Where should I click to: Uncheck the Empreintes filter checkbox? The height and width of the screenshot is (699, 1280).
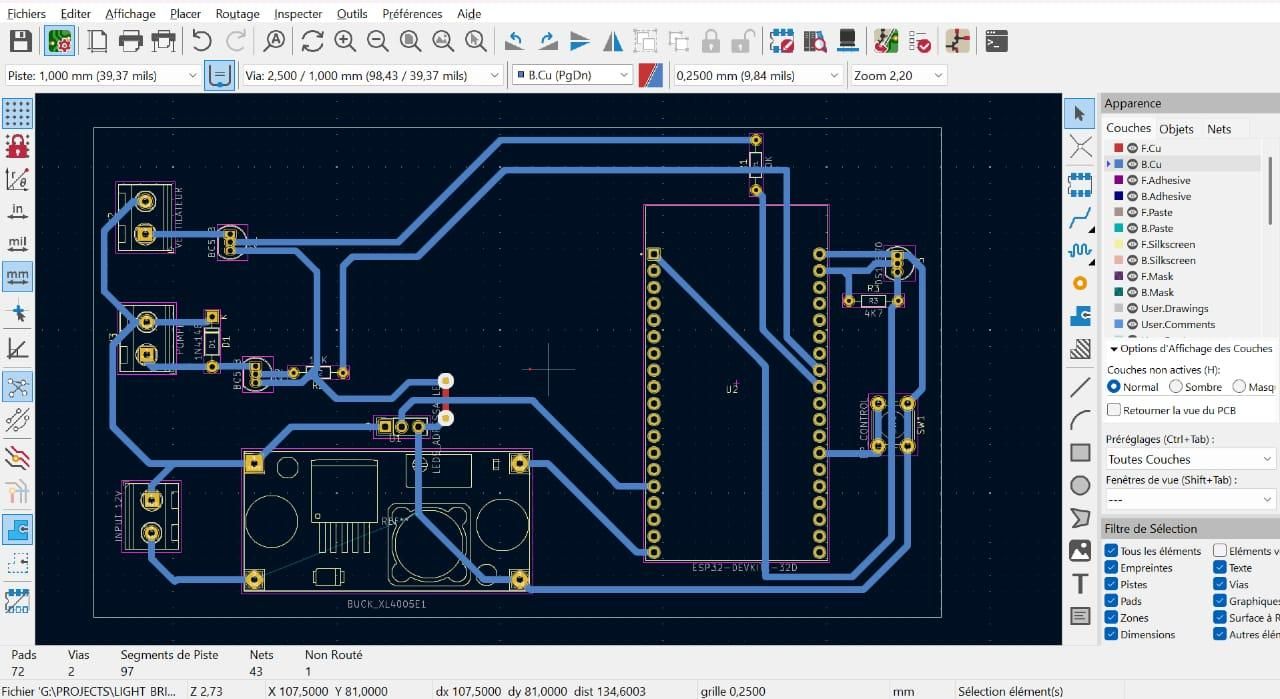click(1111, 568)
